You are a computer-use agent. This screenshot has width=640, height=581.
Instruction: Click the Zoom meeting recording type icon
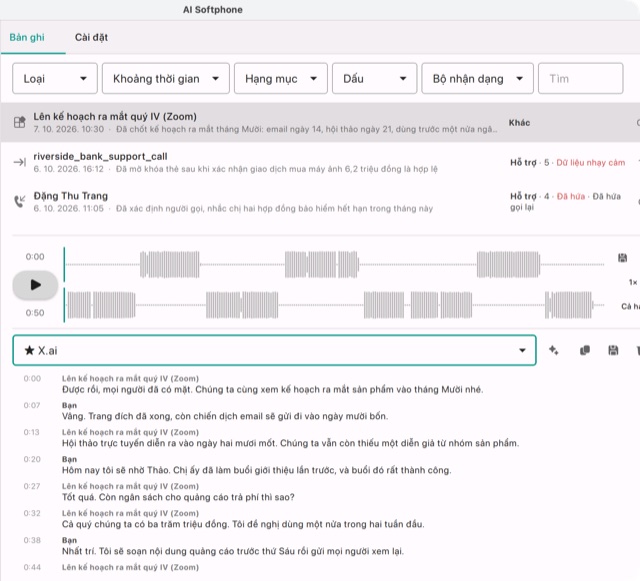click(19, 122)
